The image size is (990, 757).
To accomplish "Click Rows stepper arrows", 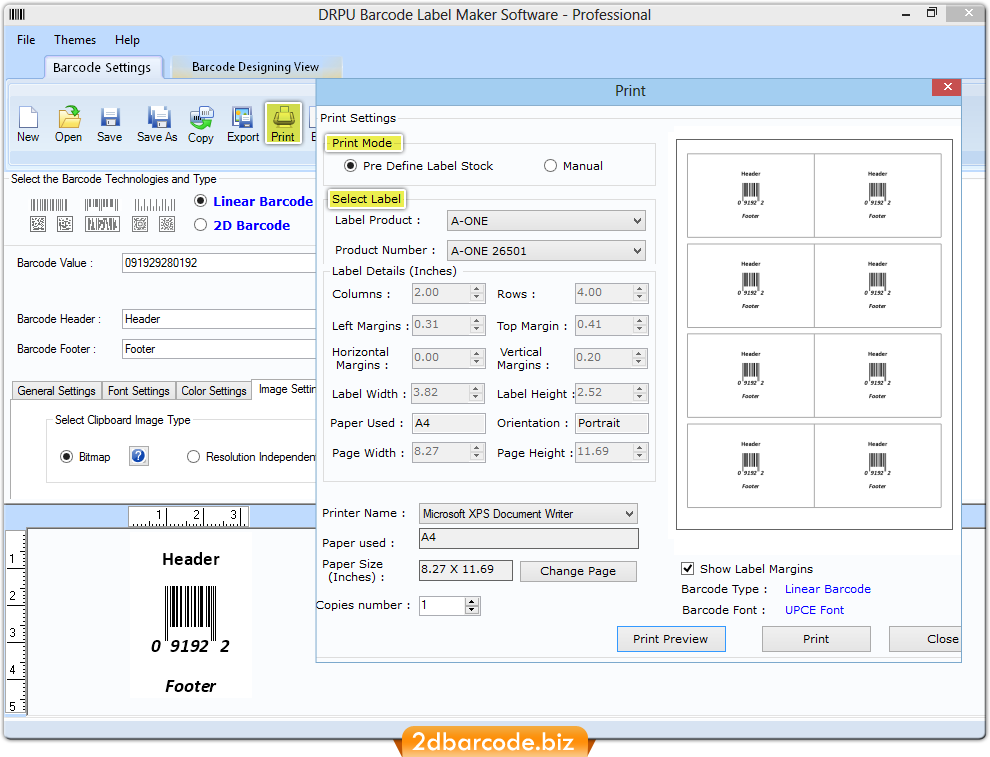I will 640,293.
